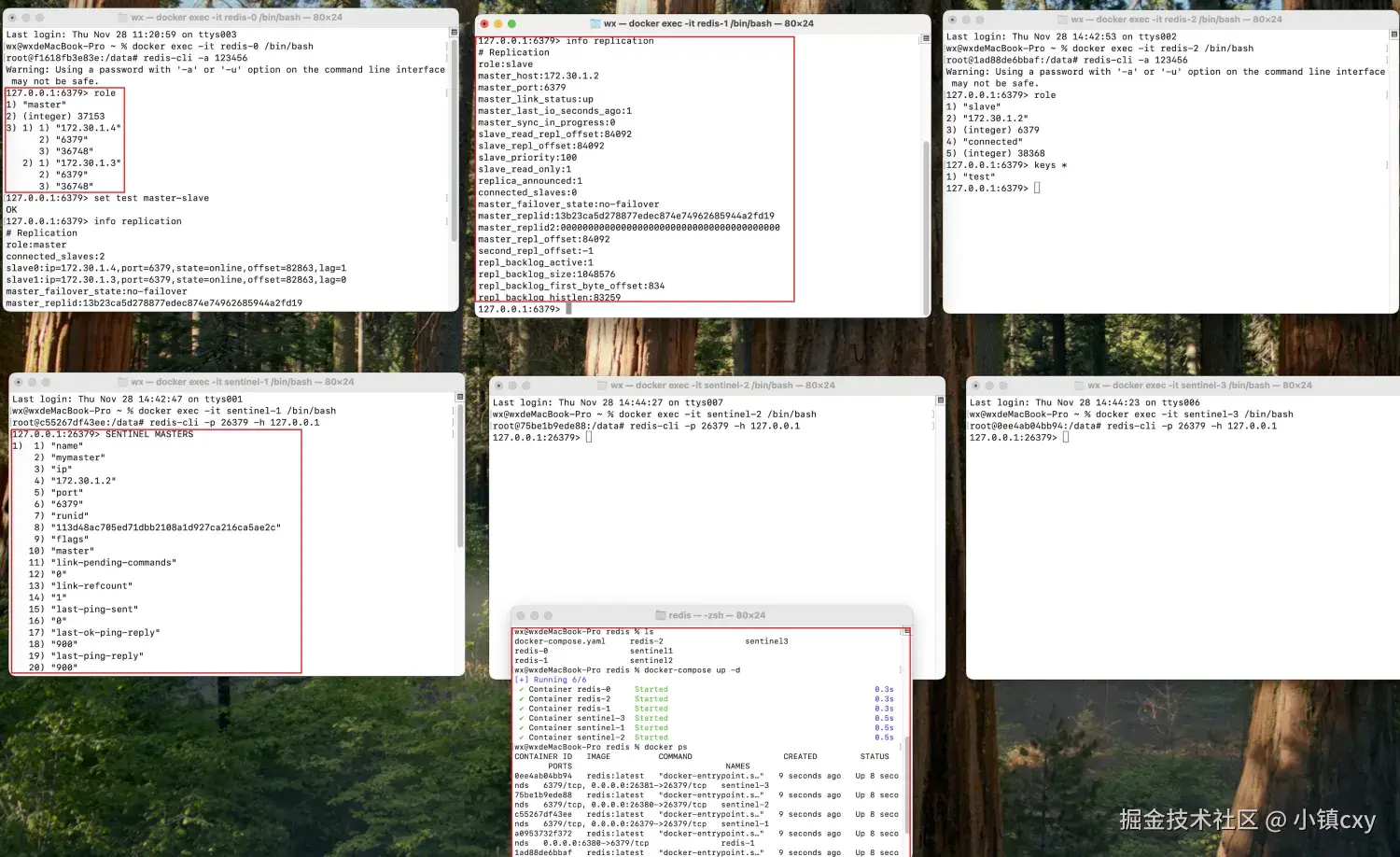Click 'SENTINEL MASTERS' command in sentinel-1

pos(149,434)
